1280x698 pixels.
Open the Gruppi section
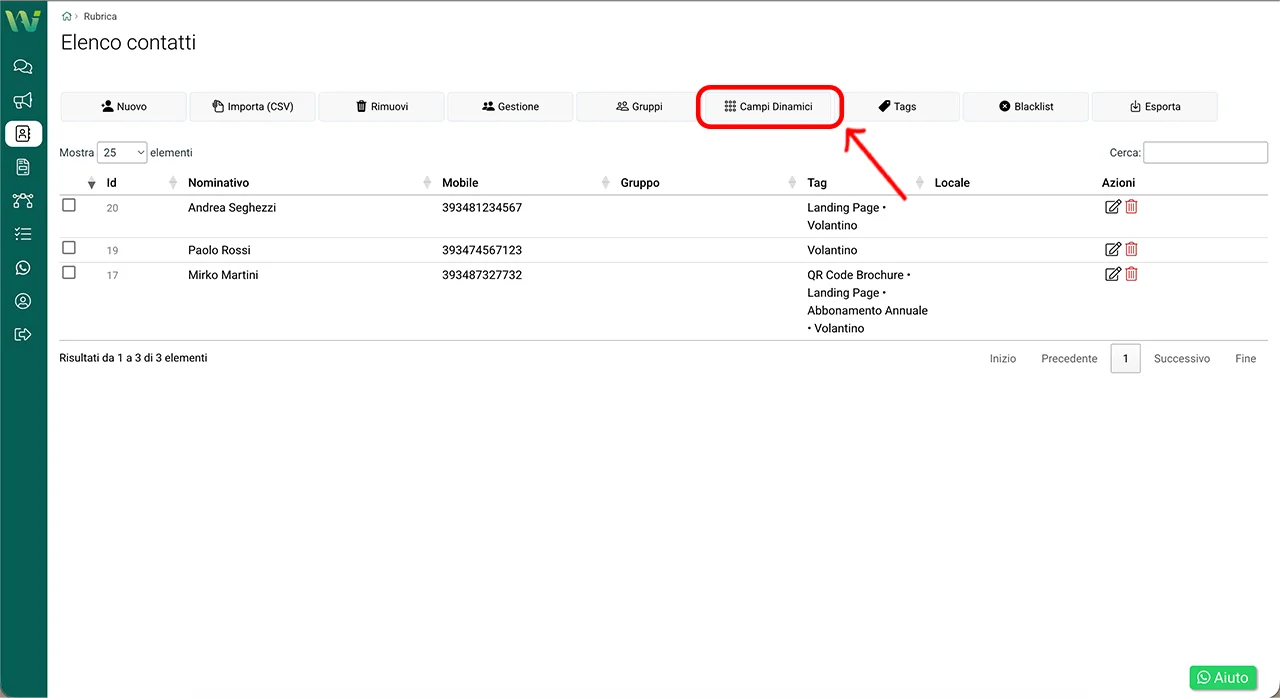[x=639, y=107]
